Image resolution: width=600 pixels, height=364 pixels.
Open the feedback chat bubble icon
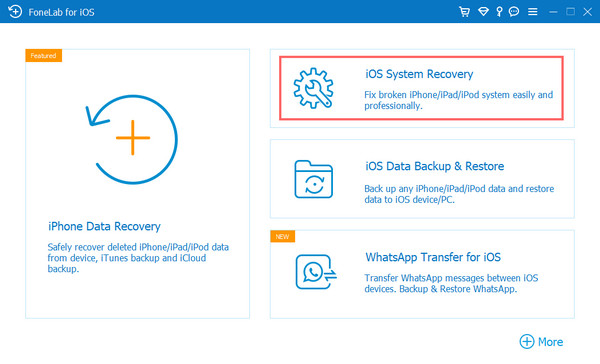(x=514, y=12)
